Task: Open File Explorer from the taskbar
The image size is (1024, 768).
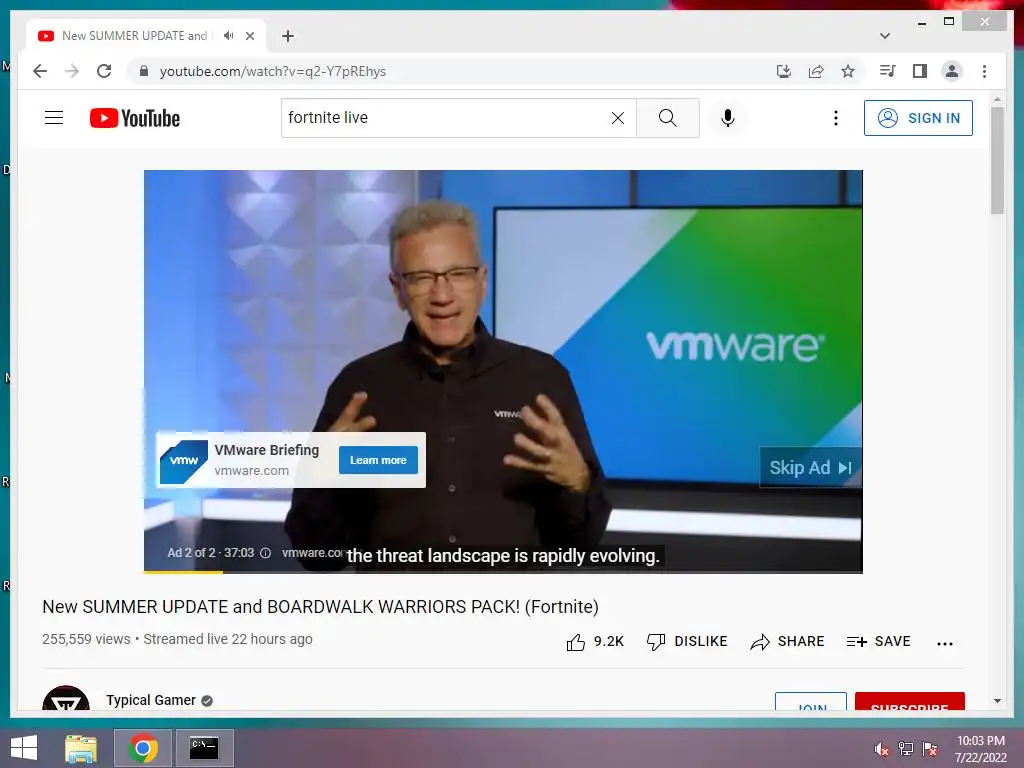Action: 81,748
